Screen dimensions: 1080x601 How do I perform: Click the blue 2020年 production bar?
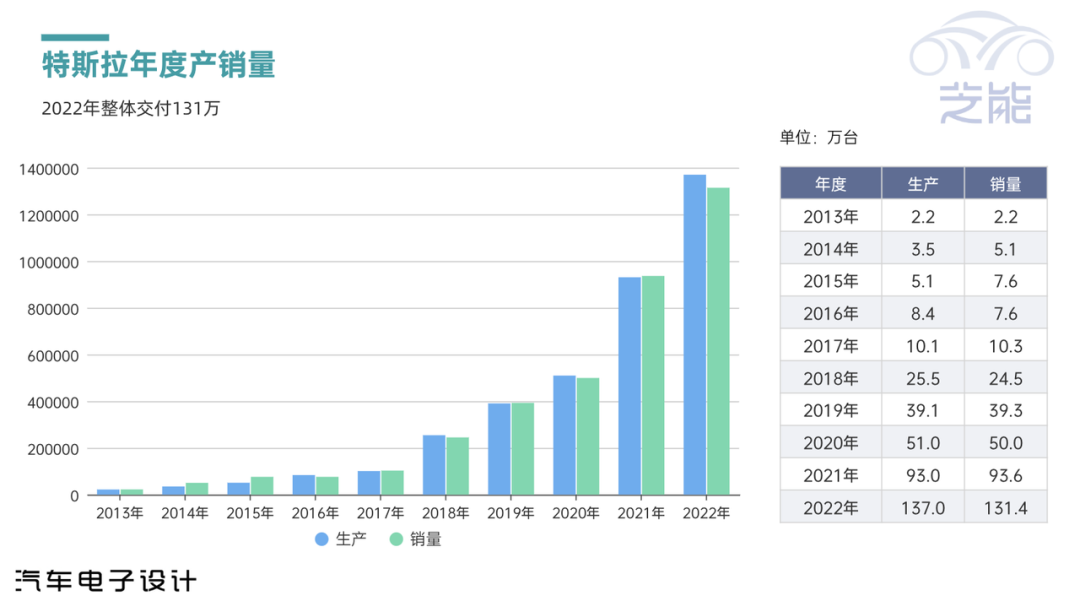pyautogui.click(x=564, y=435)
